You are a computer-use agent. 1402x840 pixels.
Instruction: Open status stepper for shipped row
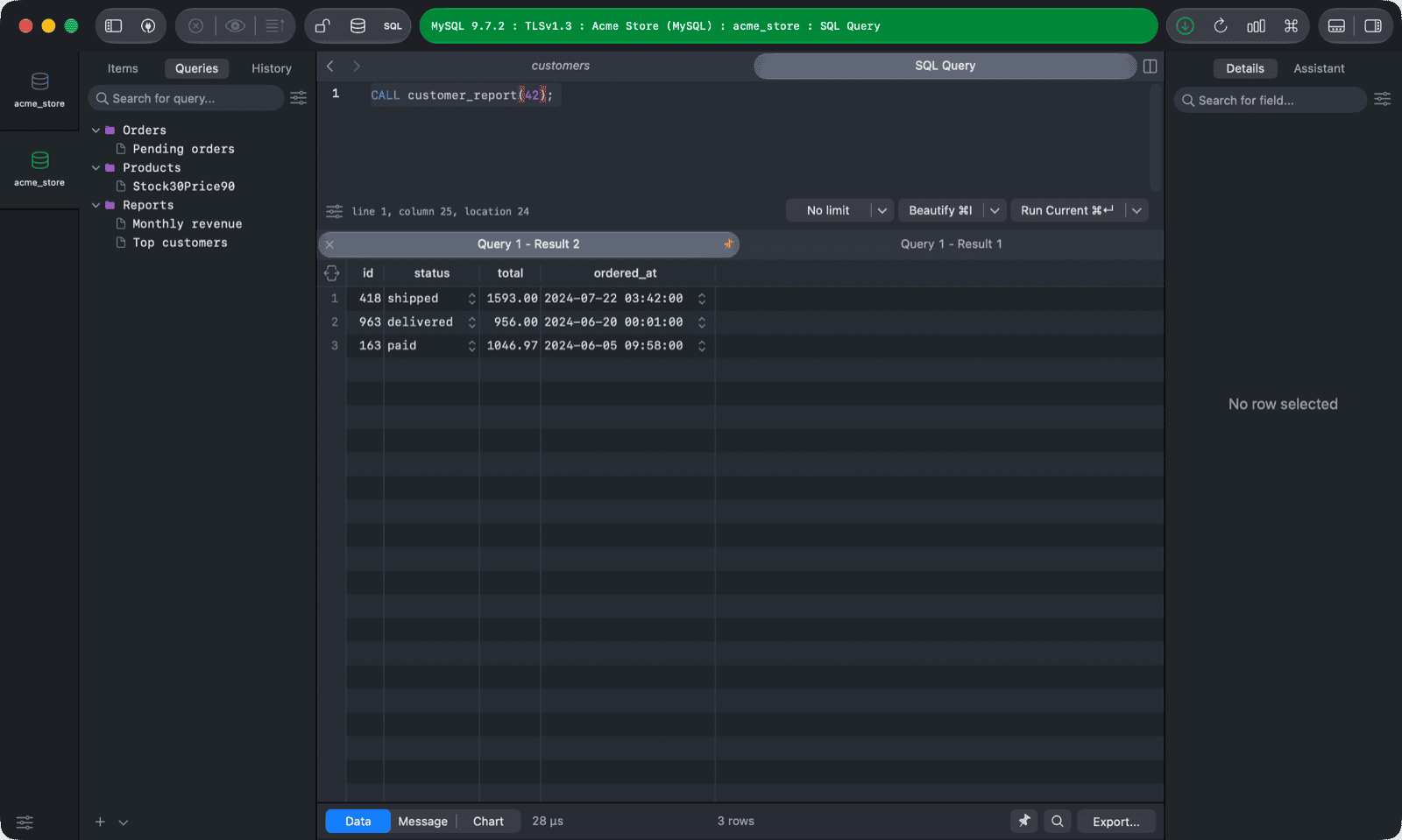click(x=471, y=299)
